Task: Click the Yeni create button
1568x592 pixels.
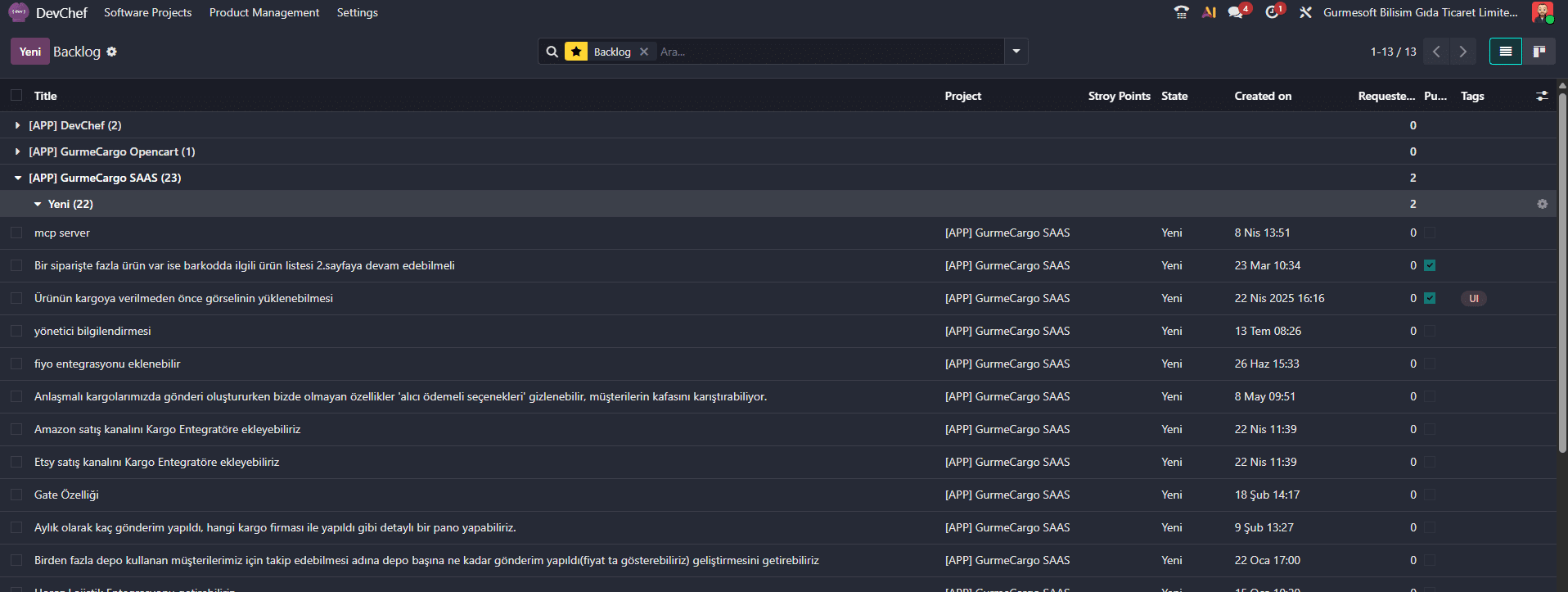Action: click(30, 52)
